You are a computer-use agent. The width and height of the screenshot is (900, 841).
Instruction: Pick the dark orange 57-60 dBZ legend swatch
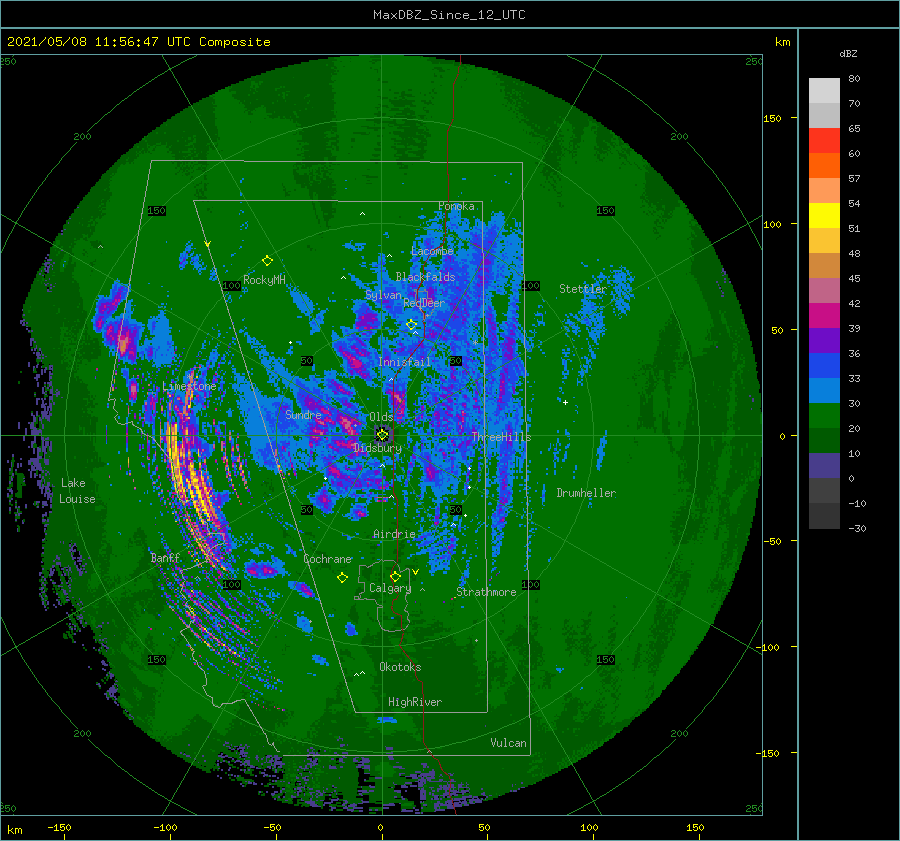pos(824,165)
